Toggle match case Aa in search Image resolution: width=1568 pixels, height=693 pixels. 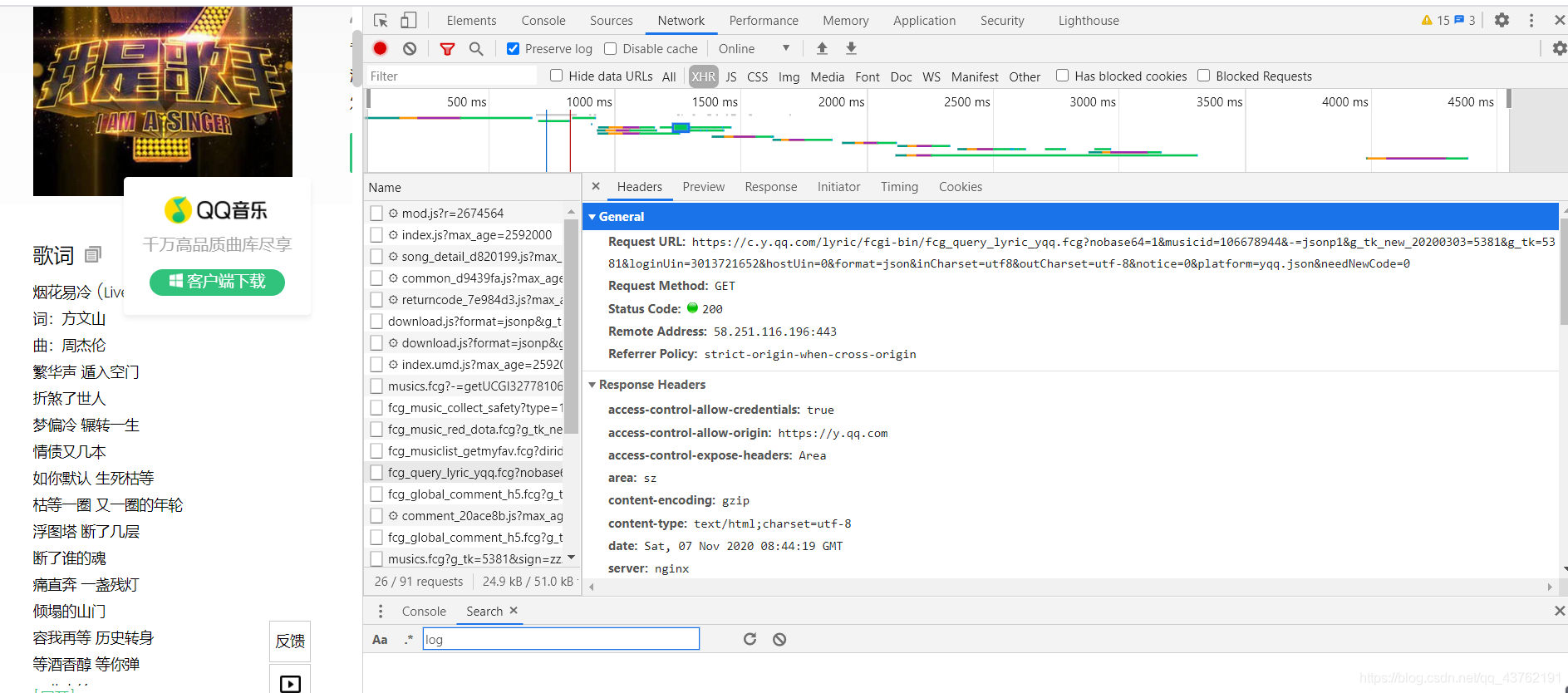click(380, 639)
